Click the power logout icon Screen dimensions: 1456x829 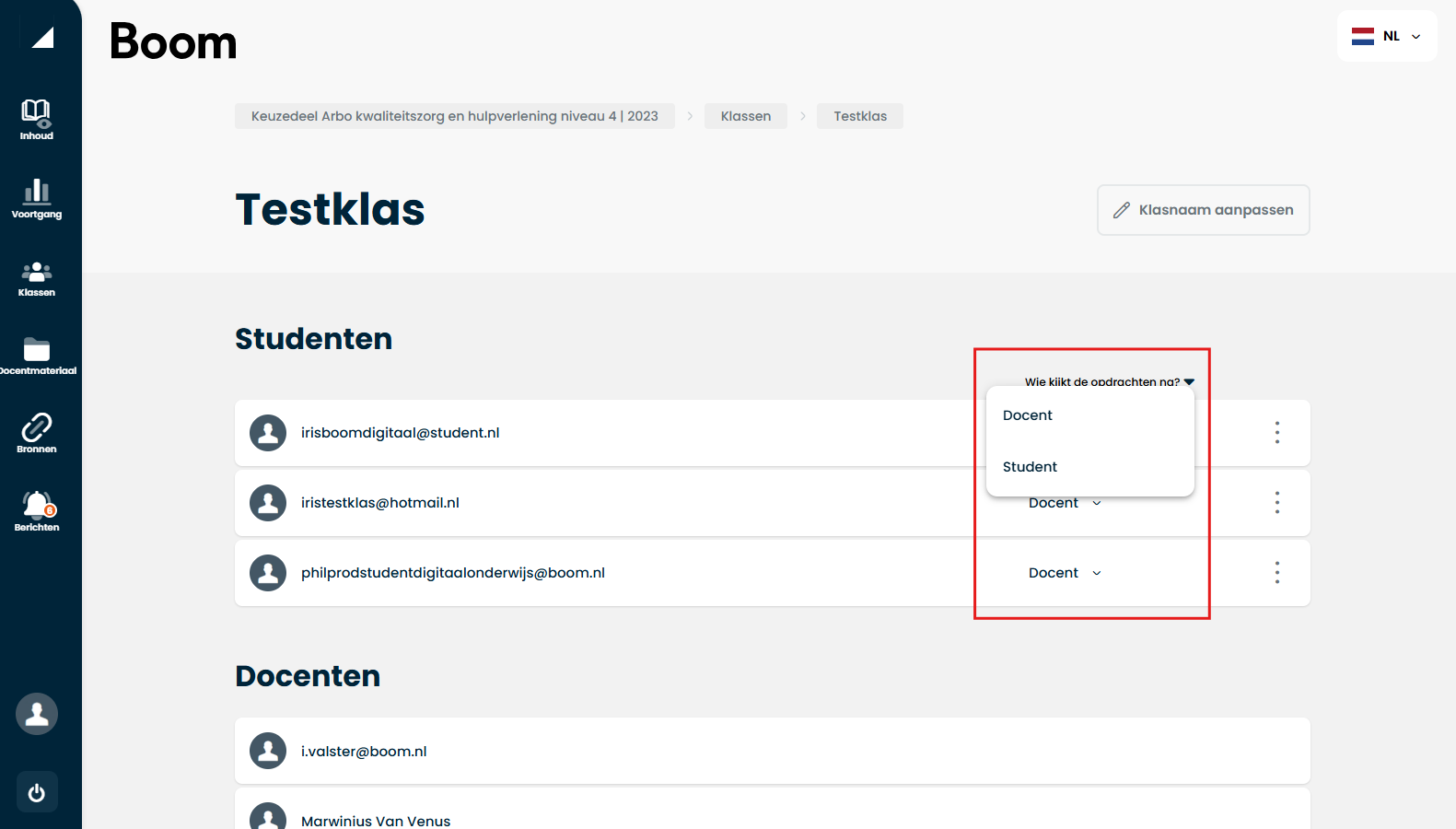click(x=37, y=792)
